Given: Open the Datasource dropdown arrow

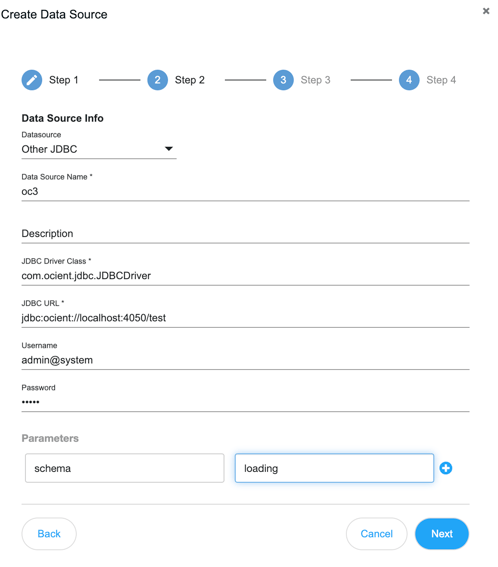Looking at the screenshot, I should click(169, 149).
